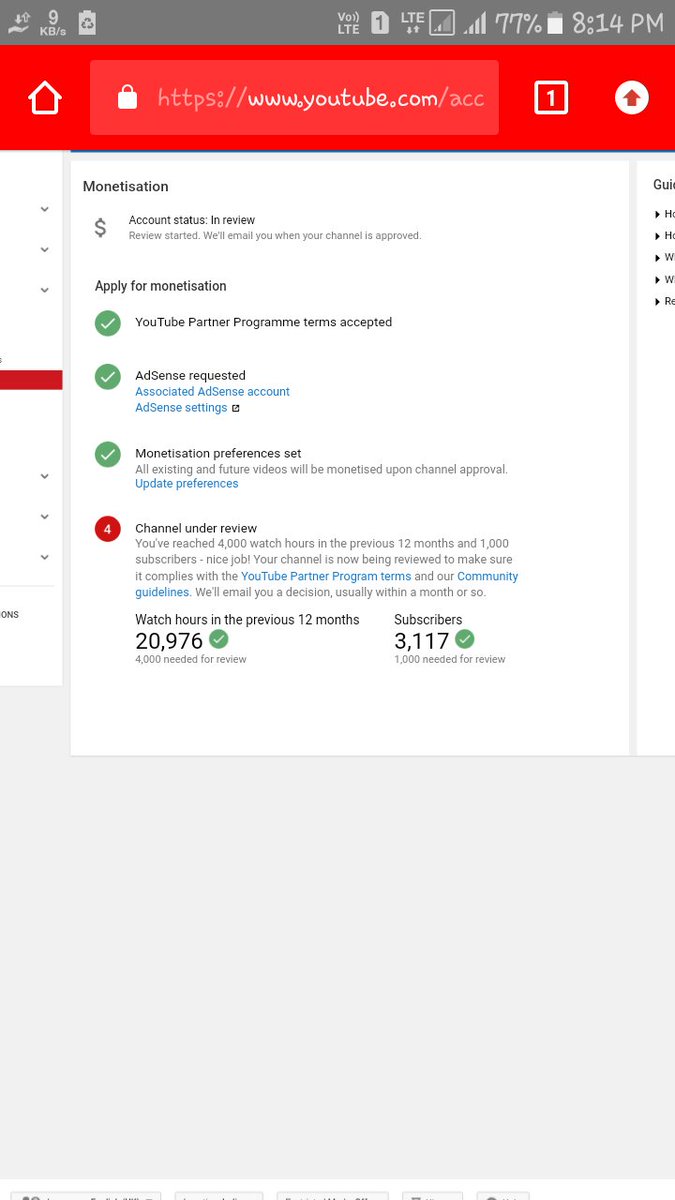Tap the 77% battery percentage text
Screen dimensions: 675x1200
click(517, 22)
